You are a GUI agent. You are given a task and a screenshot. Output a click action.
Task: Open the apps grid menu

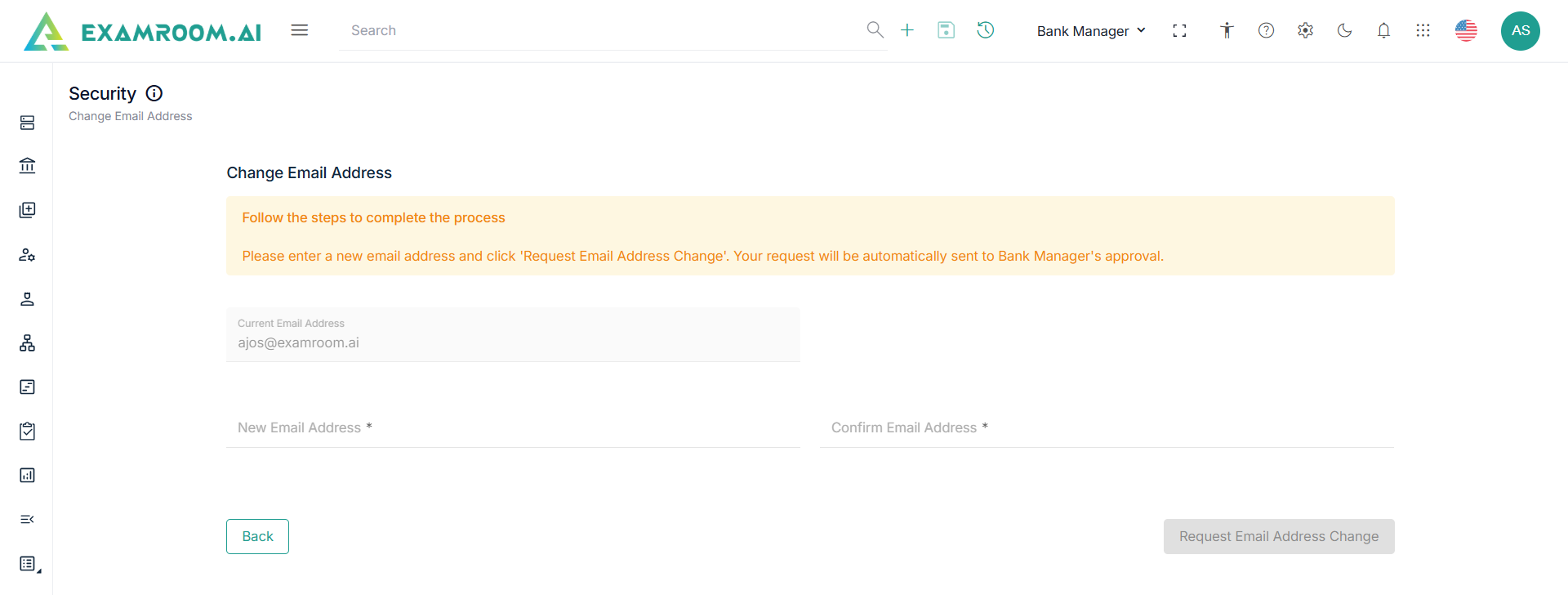tap(1423, 30)
